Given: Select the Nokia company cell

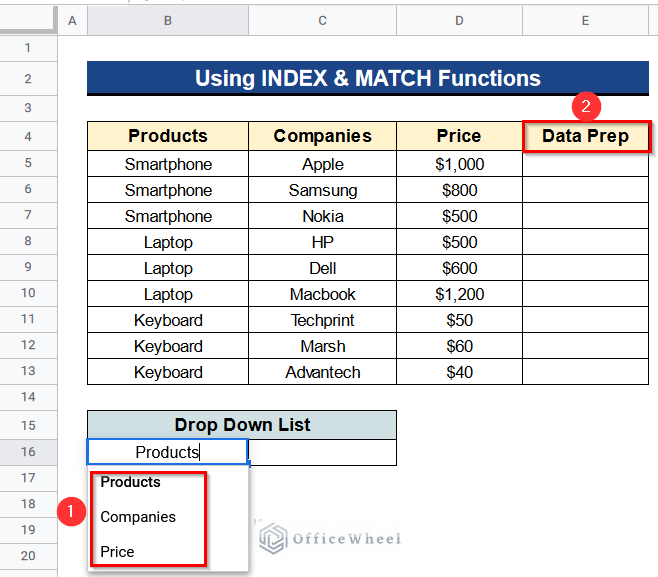Looking at the screenshot, I should point(322,216).
